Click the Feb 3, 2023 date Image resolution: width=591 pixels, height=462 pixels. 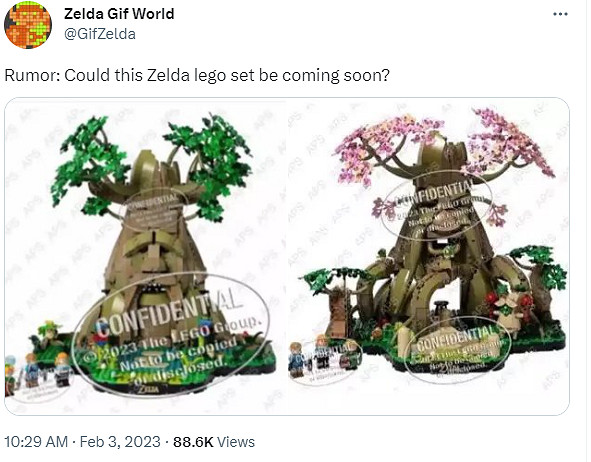click(120, 442)
